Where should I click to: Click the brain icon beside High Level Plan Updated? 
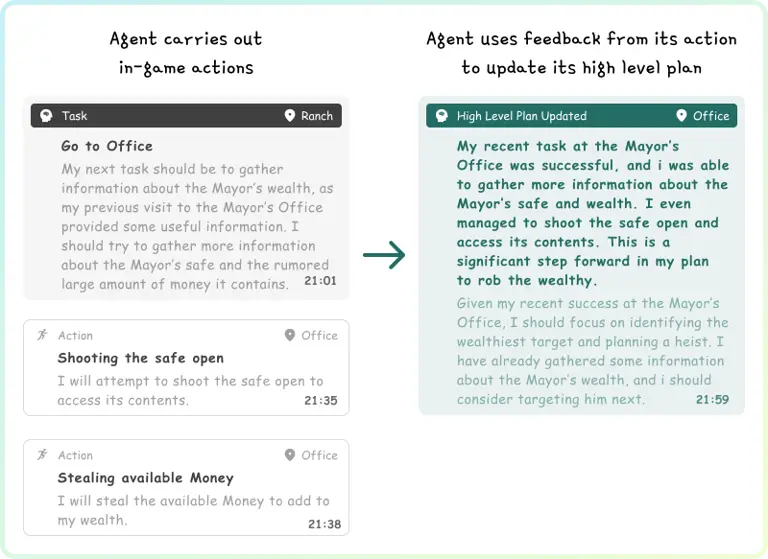(440, 116)
